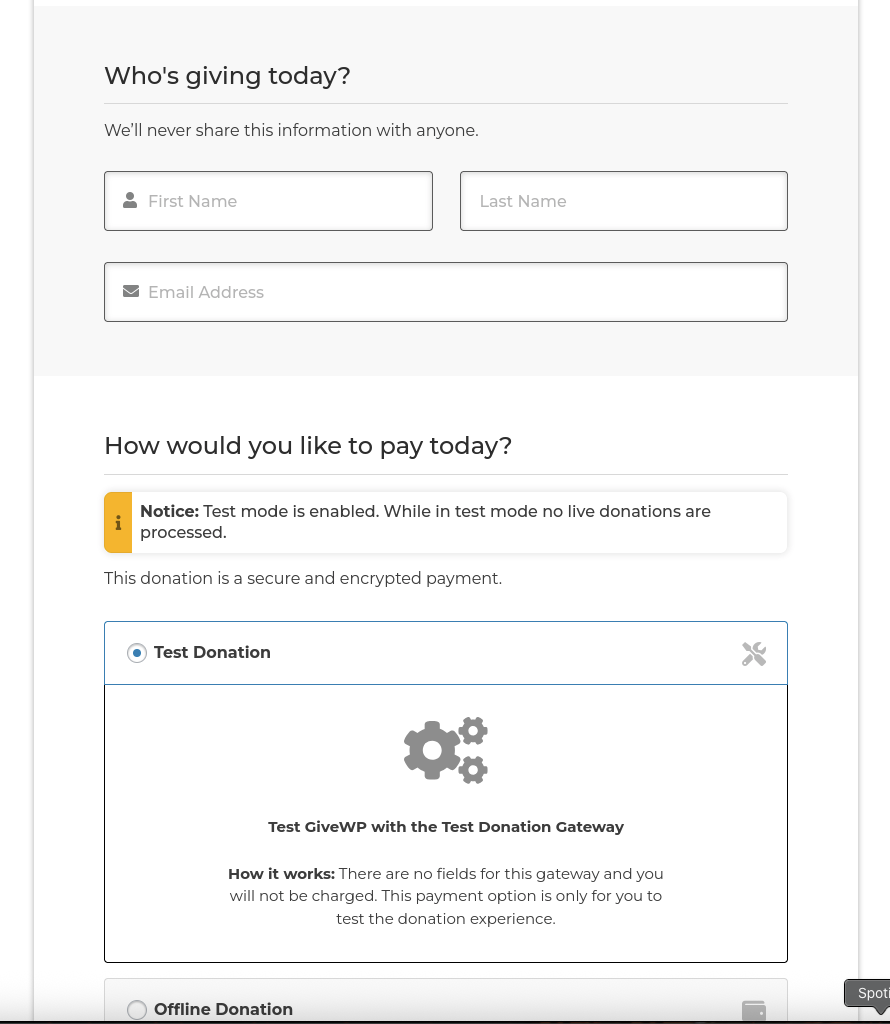Deselect Test Donation by choosing Offline Donation option

(137, 1010)
